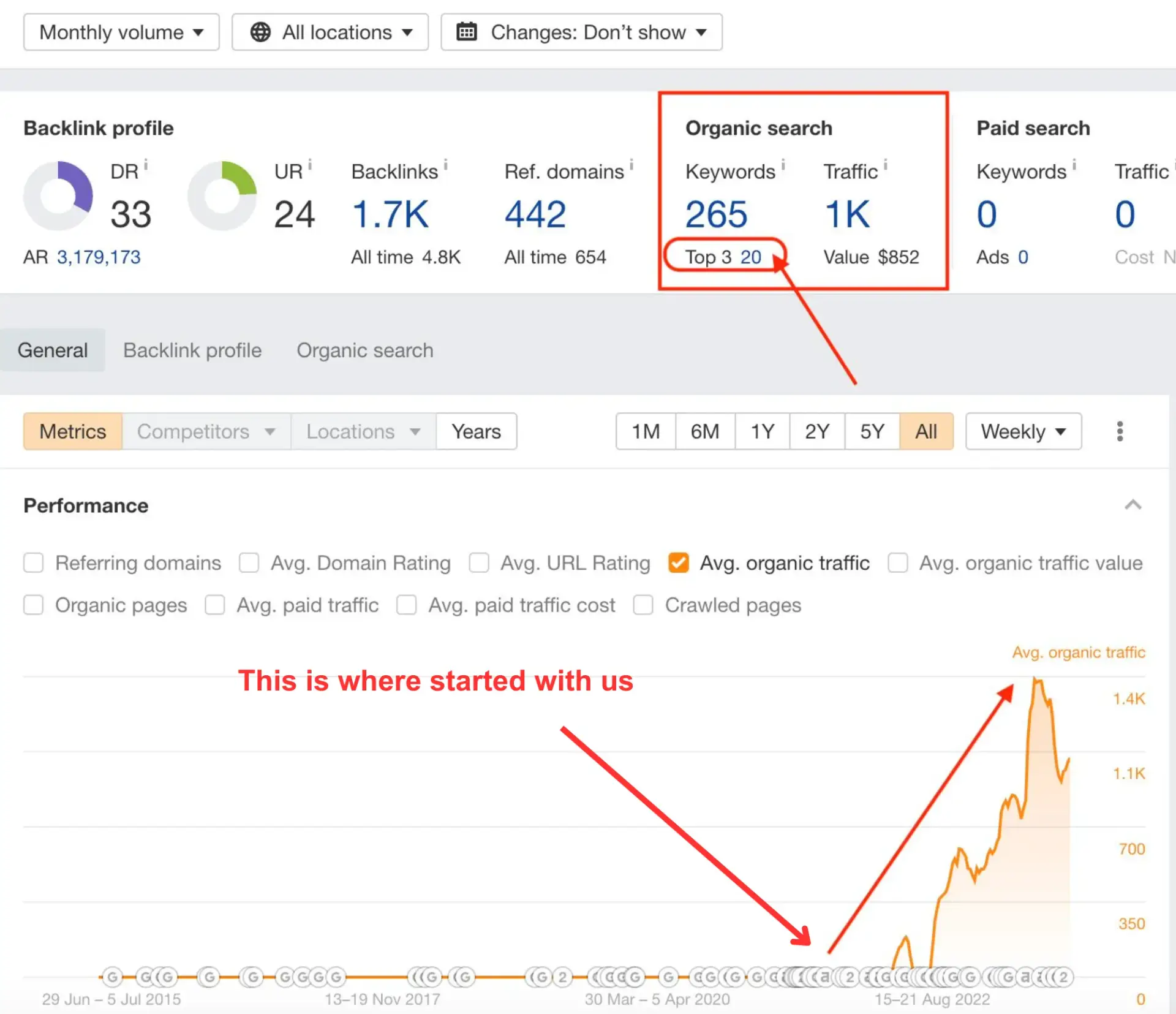Switch to the Backlink profile tab

192,350
